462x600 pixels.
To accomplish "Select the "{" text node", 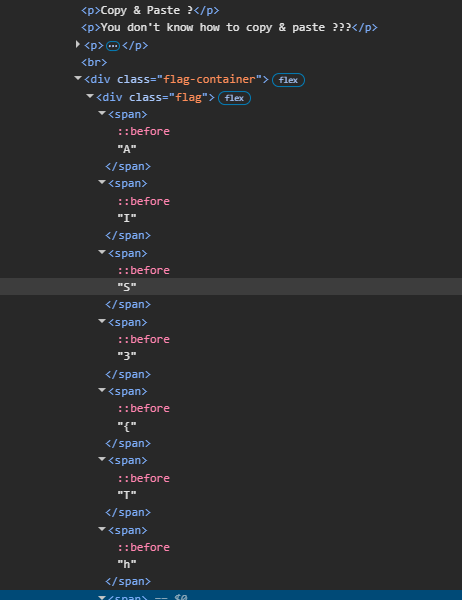I will [127, 426].
